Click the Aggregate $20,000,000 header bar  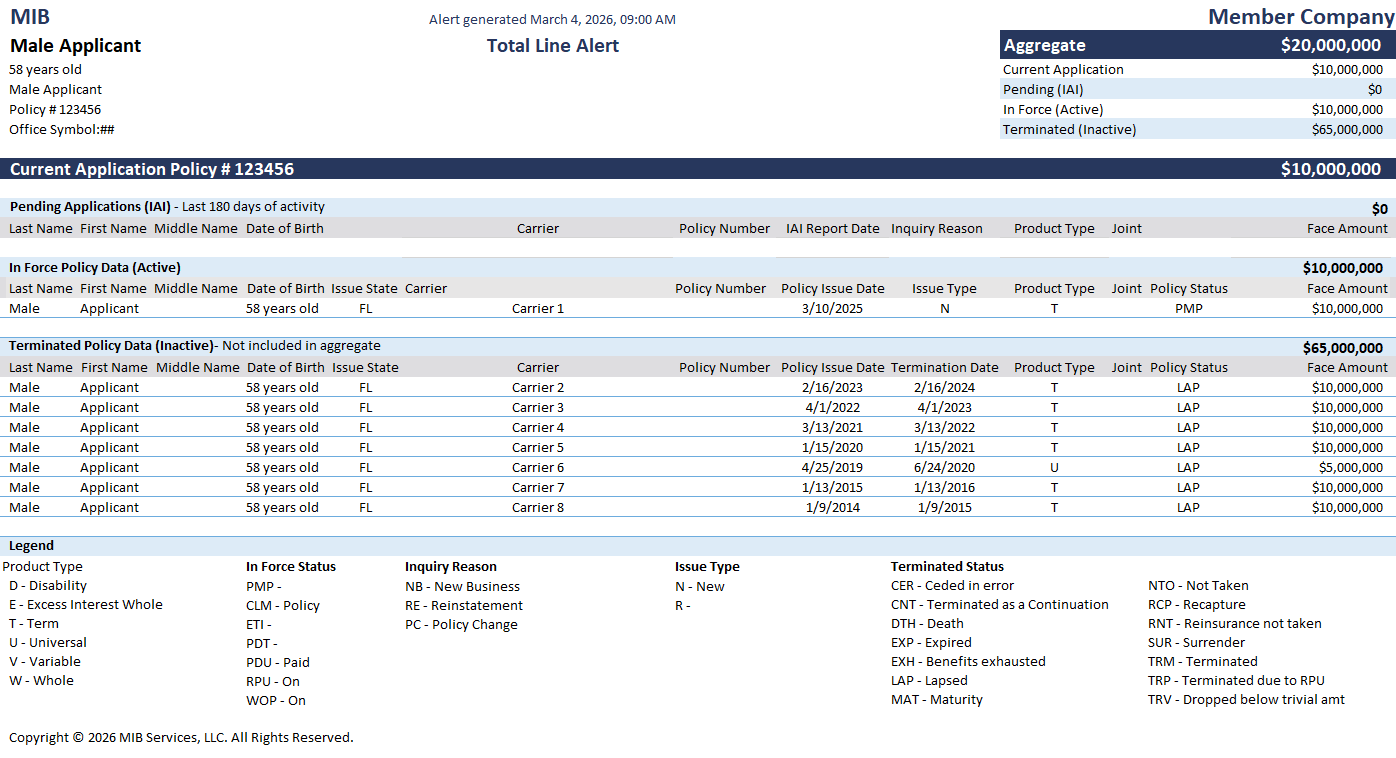pyautogui.click(x=1198, y=45)
